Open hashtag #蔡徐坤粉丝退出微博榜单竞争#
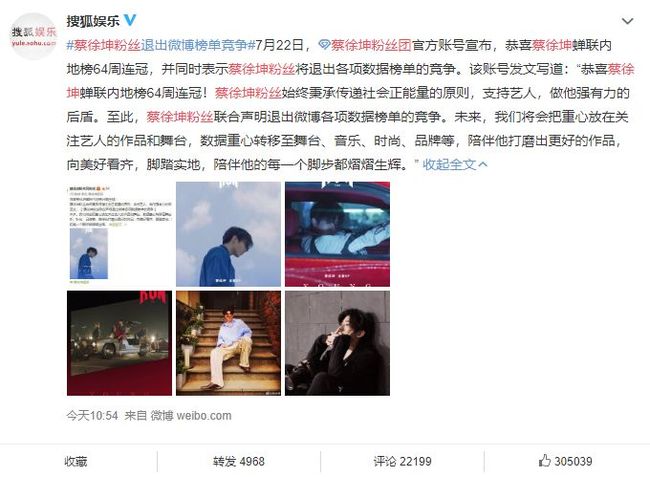This screenshot has width=650, height=477. [160, 45]
